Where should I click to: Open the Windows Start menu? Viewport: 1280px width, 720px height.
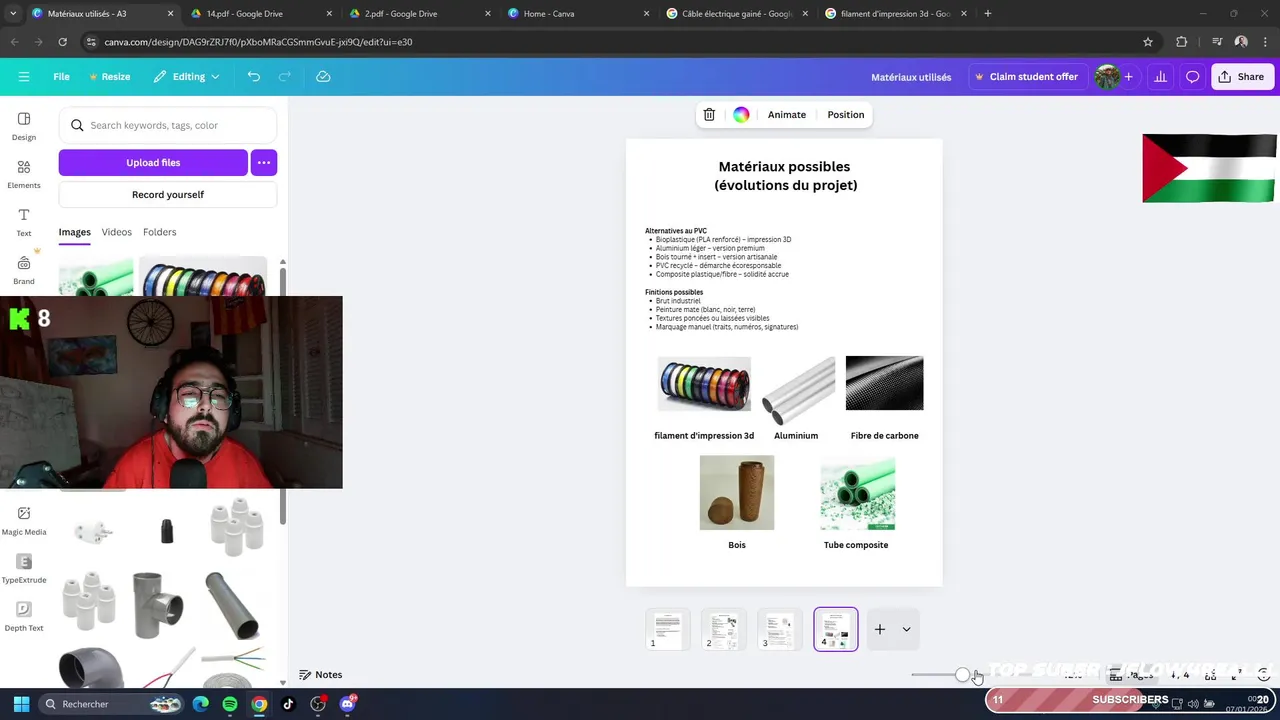click(21, 704)
